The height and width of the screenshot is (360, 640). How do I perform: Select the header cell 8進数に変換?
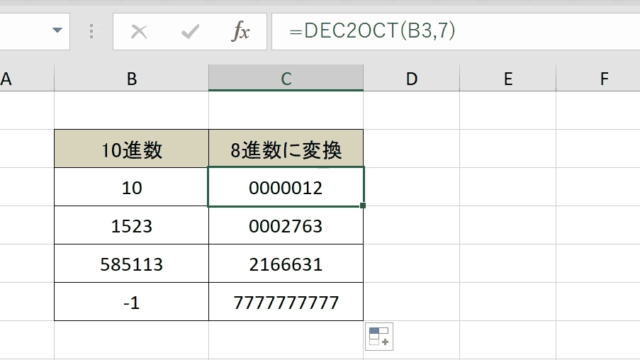click(286, 149)
